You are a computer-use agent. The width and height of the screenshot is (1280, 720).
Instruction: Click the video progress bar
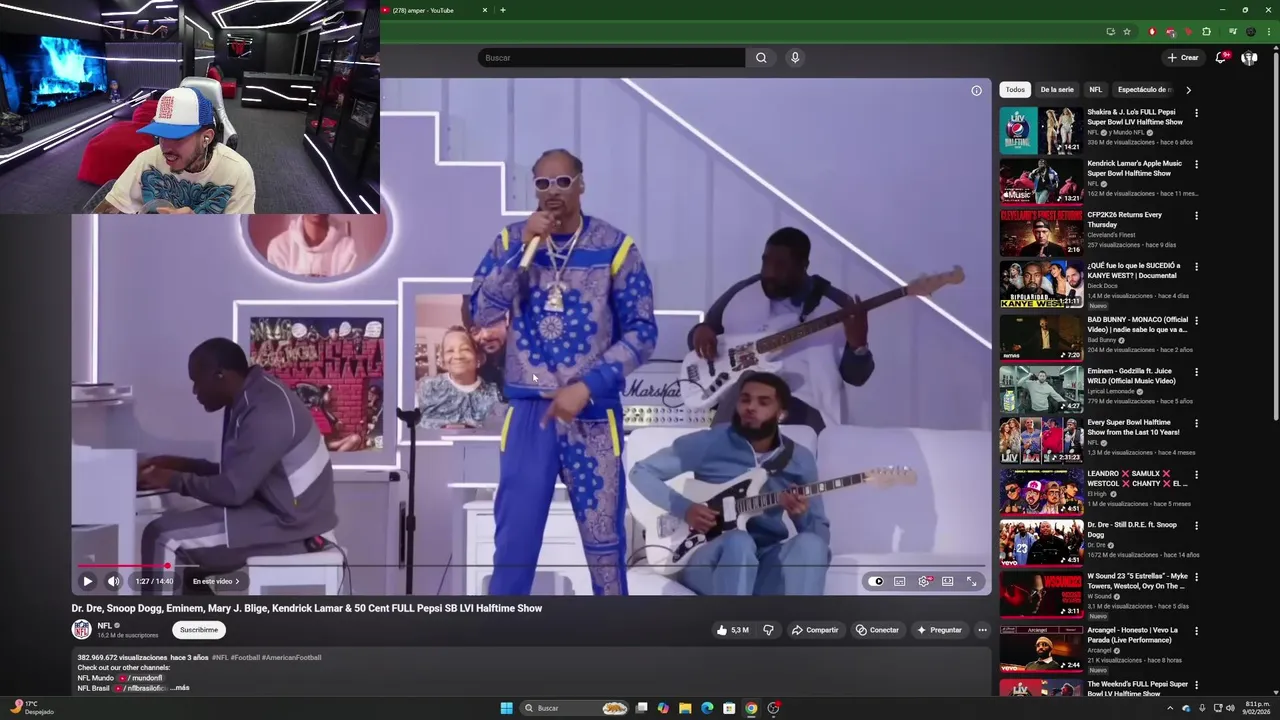[531, 566]
